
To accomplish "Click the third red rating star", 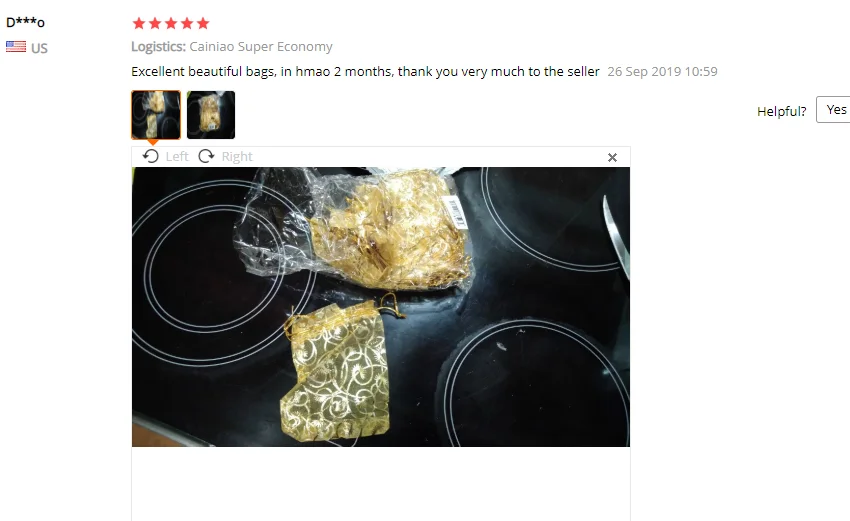I will [x=171, y=23].
